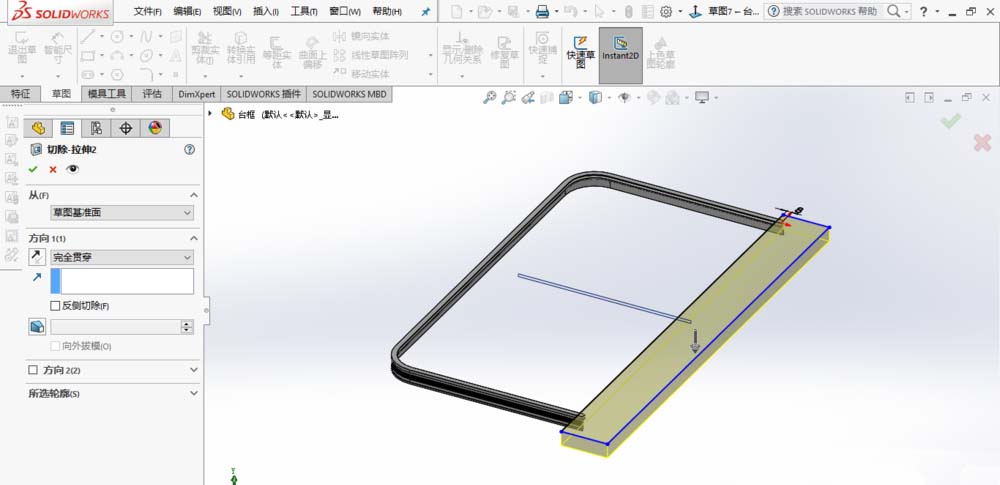Open the options gear icon
Screen dimensions: 1000x485
[x=666, y=11]
